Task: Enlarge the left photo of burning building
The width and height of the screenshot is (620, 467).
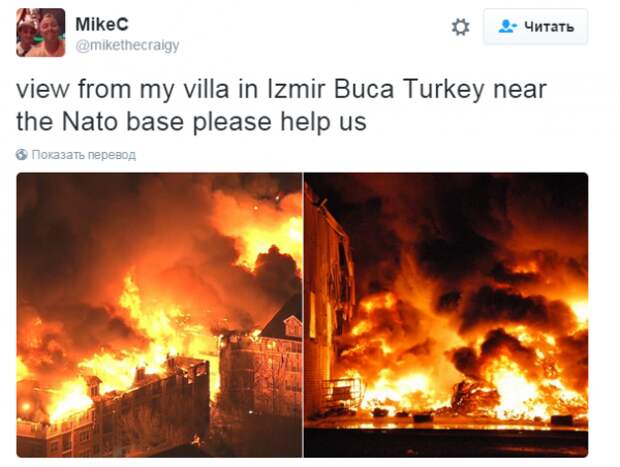Action: (x=159, y=315)
